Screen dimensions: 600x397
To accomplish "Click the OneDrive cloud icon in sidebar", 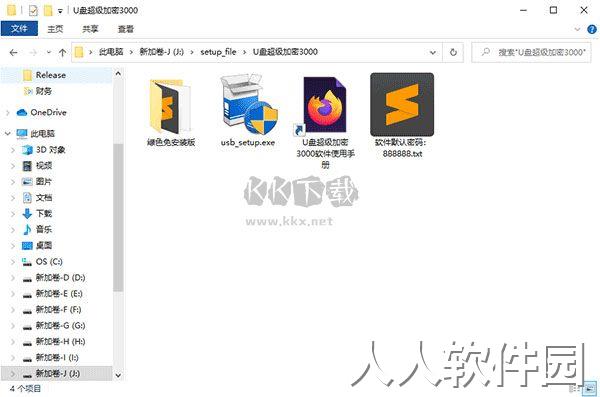I will pyautogui.click(x=22, y=113).
